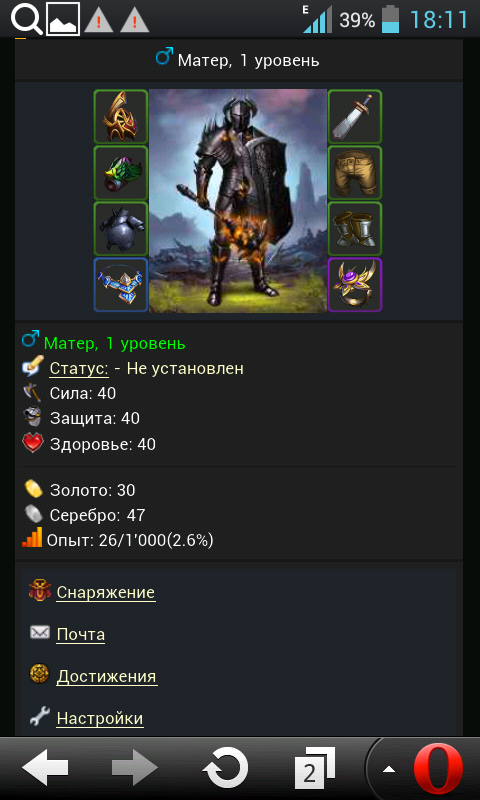This screenshot has height=800, width=480.
Task: View the Достижения achievements page
Action: point(107,677)
